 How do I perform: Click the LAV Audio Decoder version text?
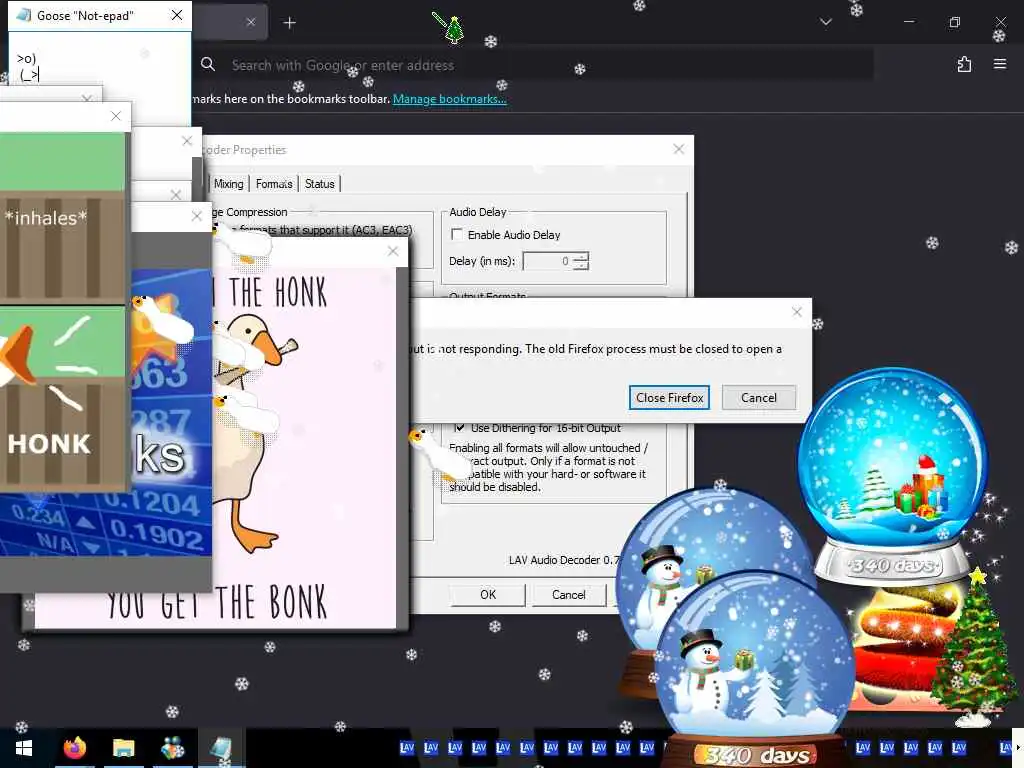563,560
